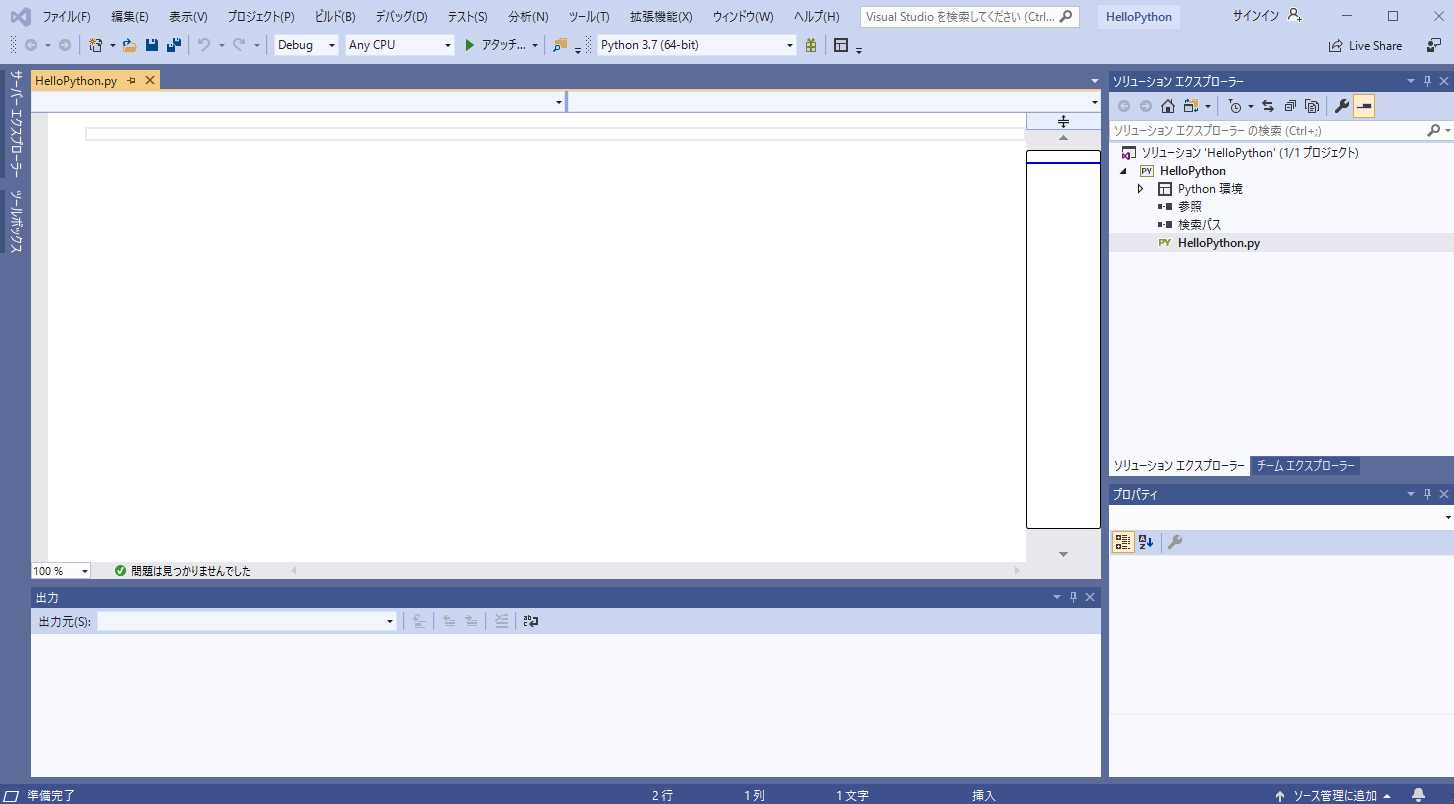This screenshot has width=1454, height=804.
Task: Open the Python environment package icon
Action: [x=811, y=45]
